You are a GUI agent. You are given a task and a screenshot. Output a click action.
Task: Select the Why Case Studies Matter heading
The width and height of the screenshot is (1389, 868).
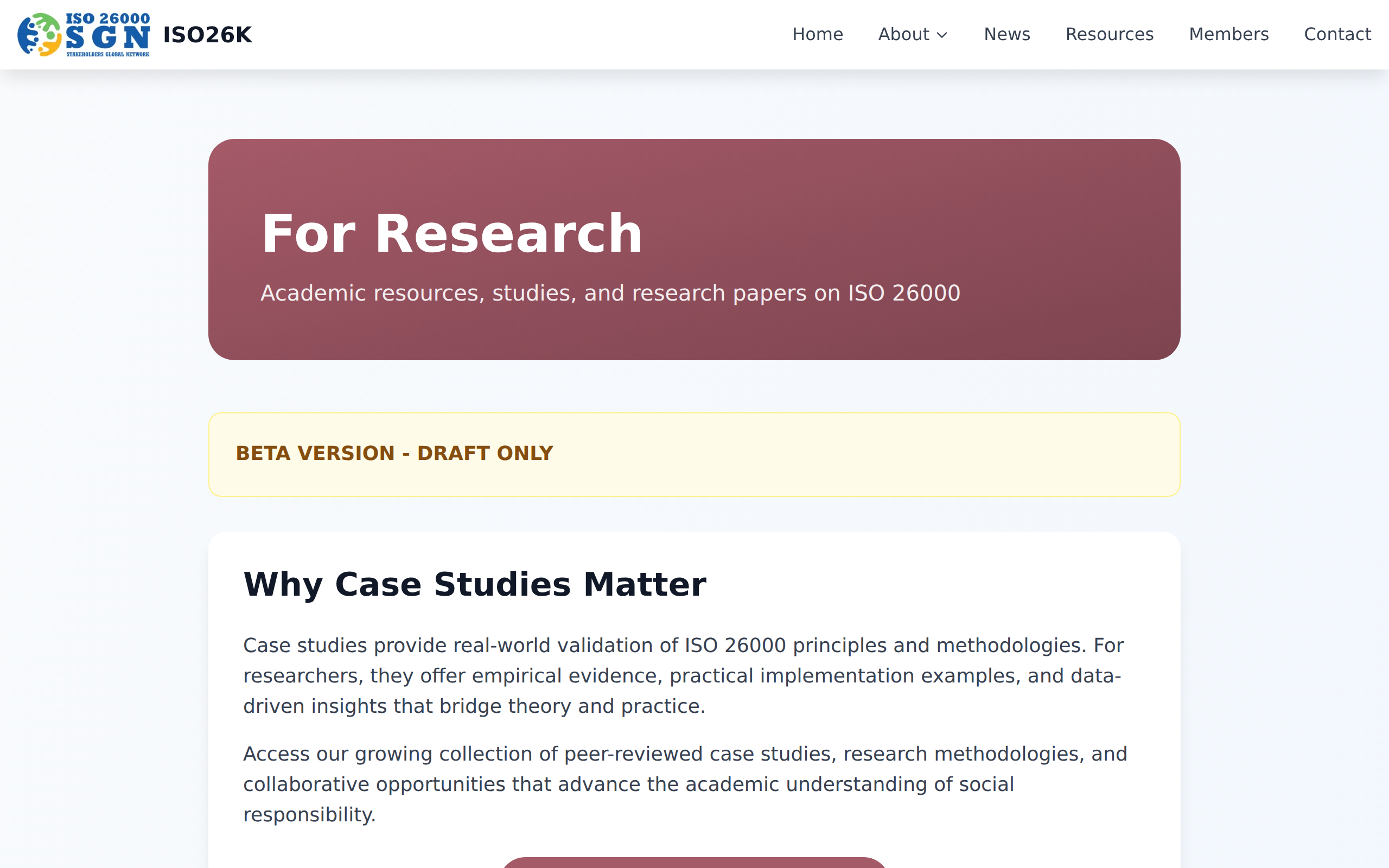click(475, 584)
